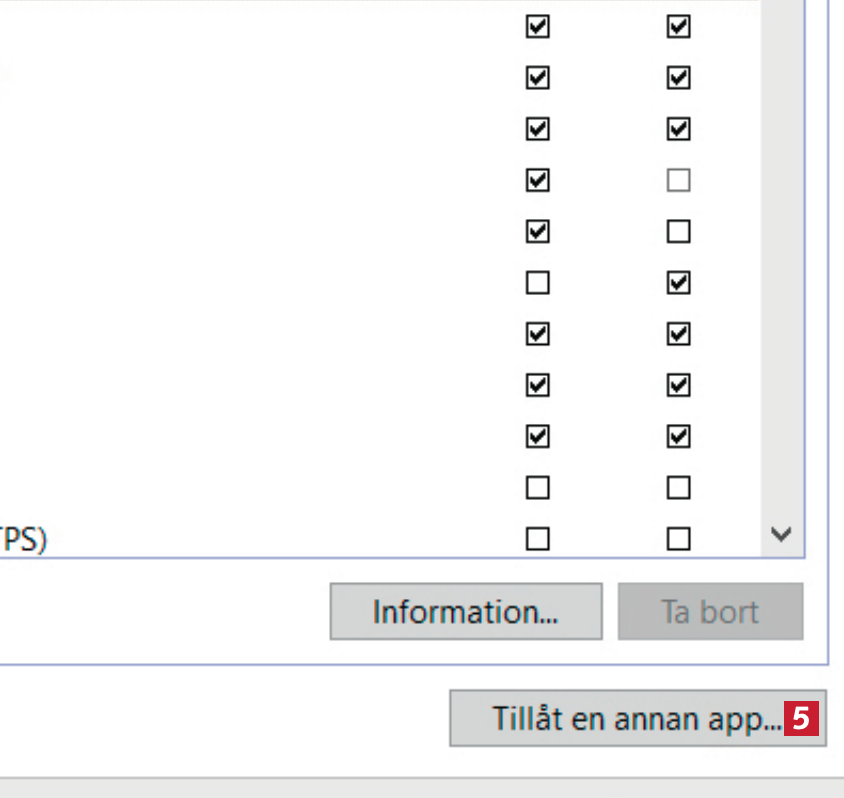Open the "Information..." details button
This screenshot has width=844, height=798.
pyautogui.click(x=466, y=612)
